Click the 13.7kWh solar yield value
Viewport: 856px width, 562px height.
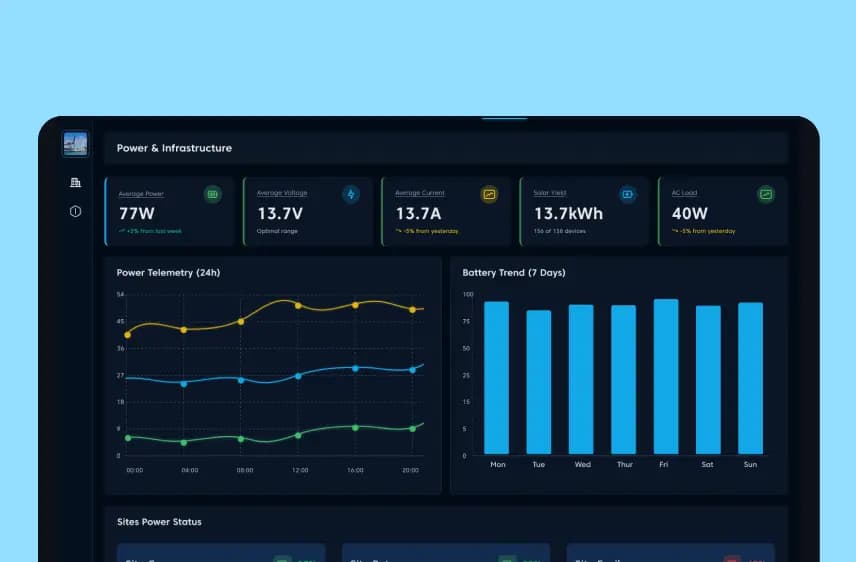(568, 214)
